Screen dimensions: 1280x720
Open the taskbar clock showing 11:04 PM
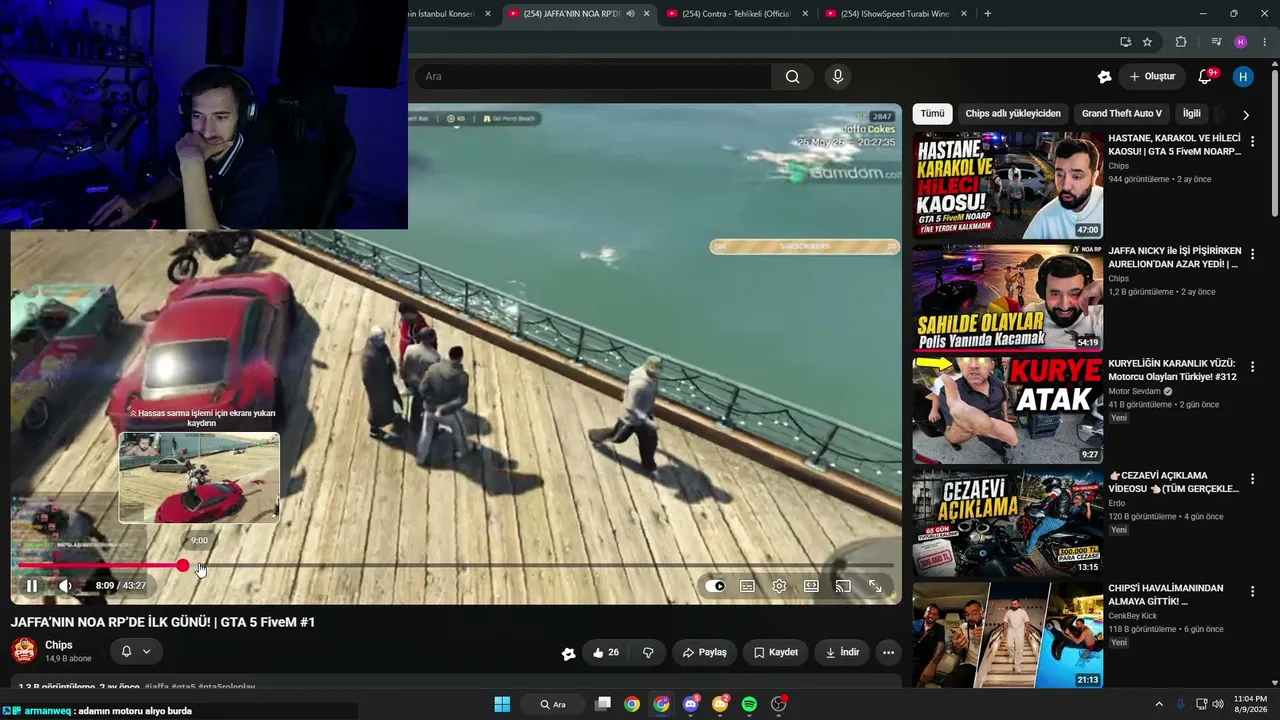point(1250,704)
